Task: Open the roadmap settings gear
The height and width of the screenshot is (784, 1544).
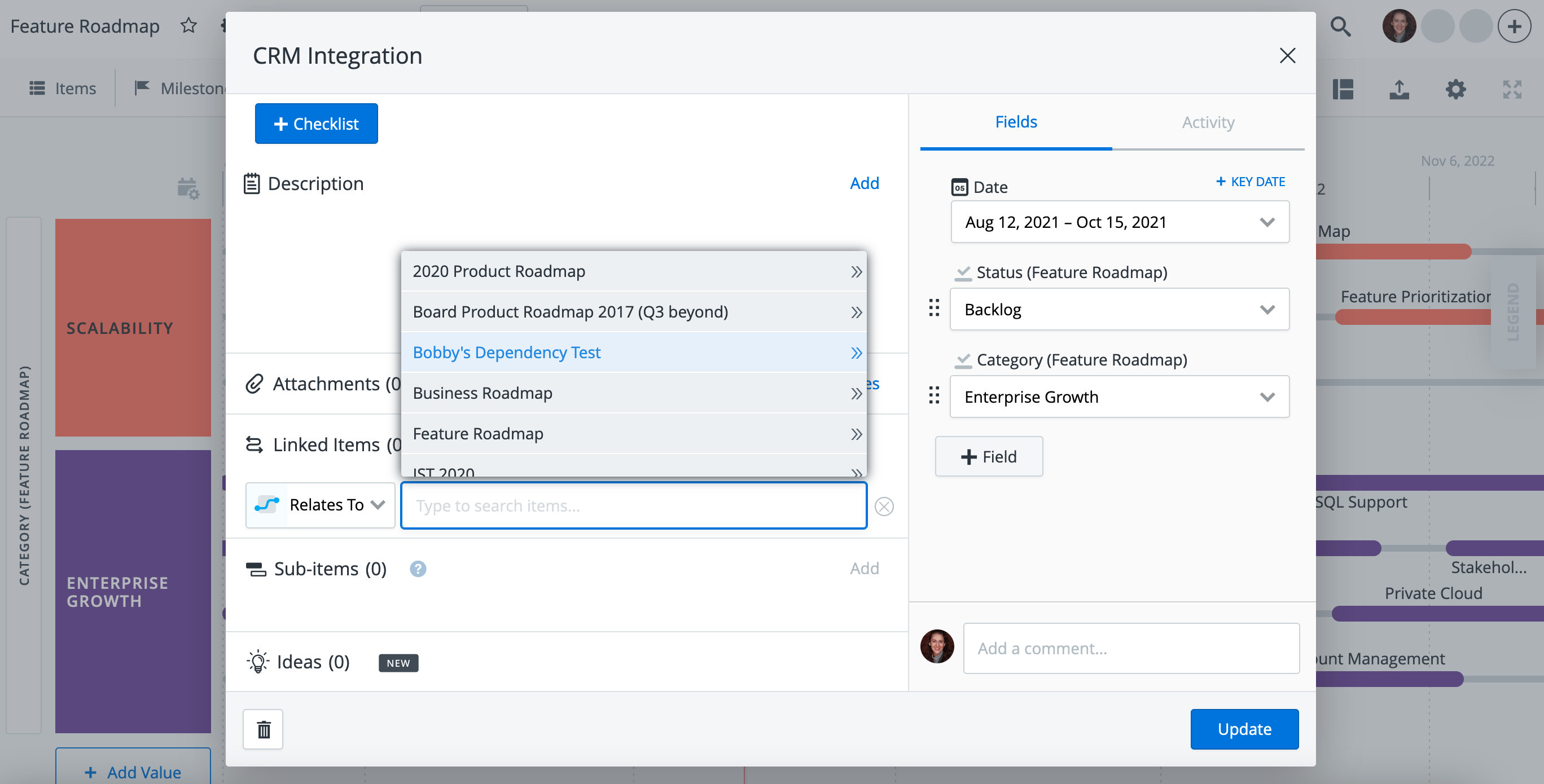Action: 1455,89
